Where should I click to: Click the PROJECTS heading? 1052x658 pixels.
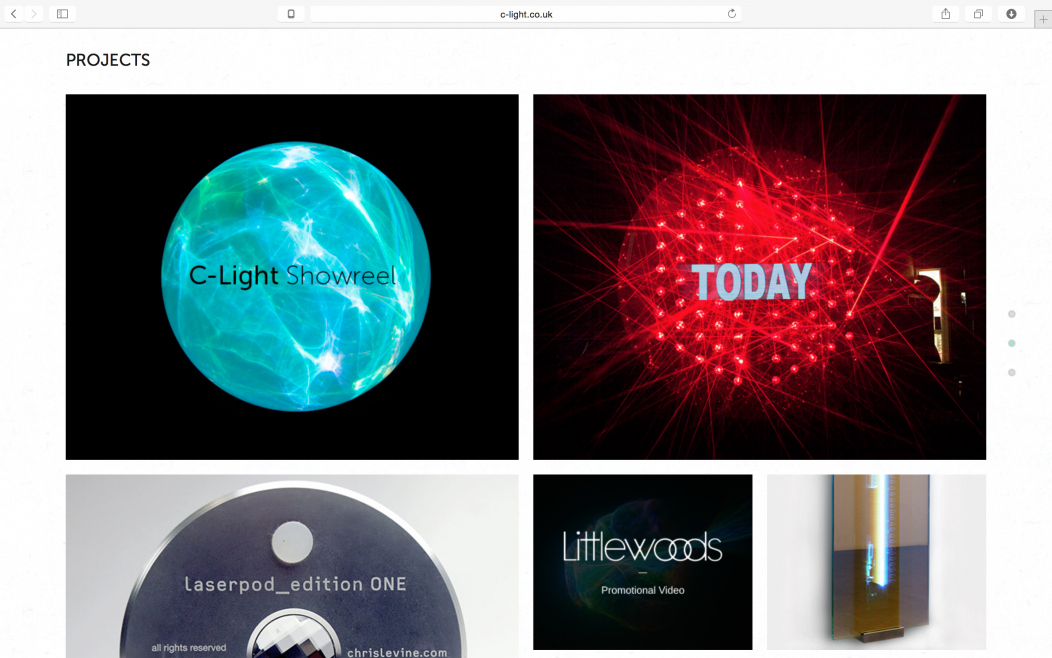coord(108,60)
